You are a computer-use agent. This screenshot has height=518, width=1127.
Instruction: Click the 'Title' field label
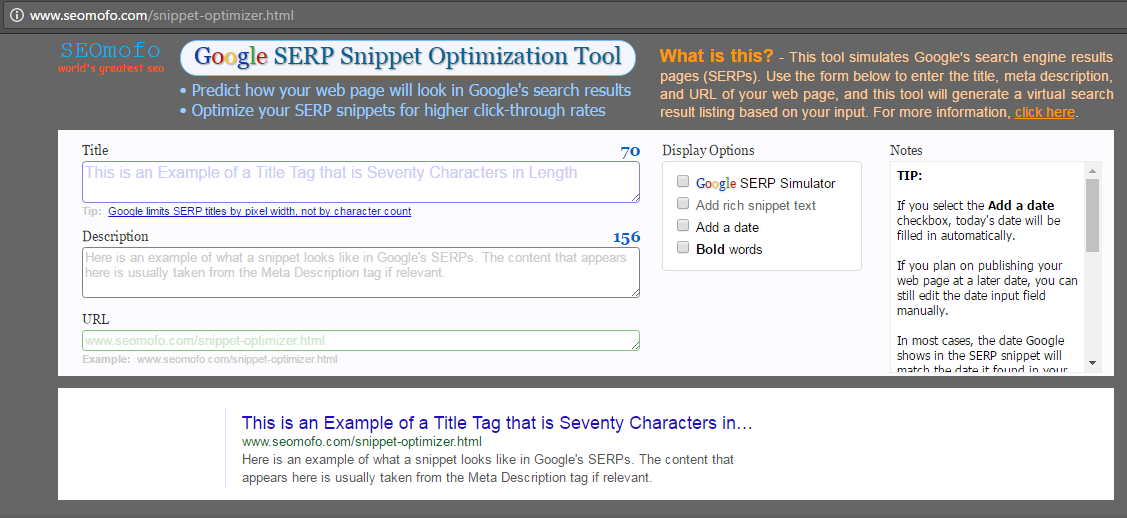(95, 150)
